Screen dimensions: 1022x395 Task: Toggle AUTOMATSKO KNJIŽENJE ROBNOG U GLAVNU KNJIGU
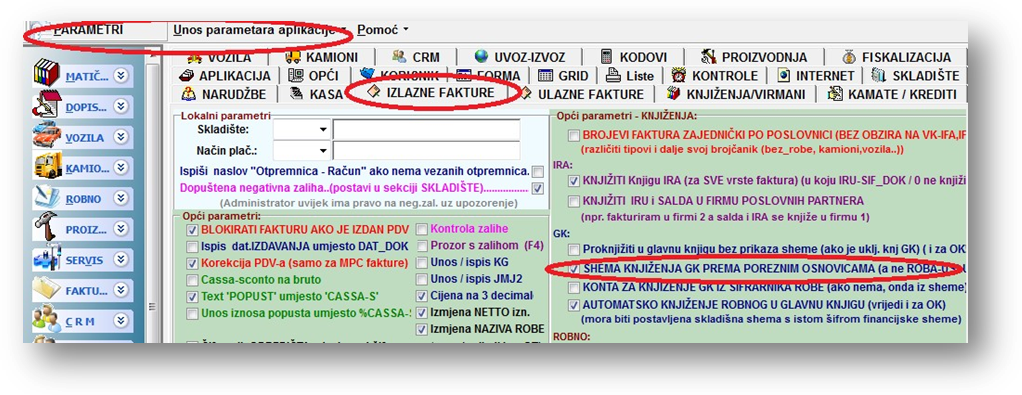[574, 305]
